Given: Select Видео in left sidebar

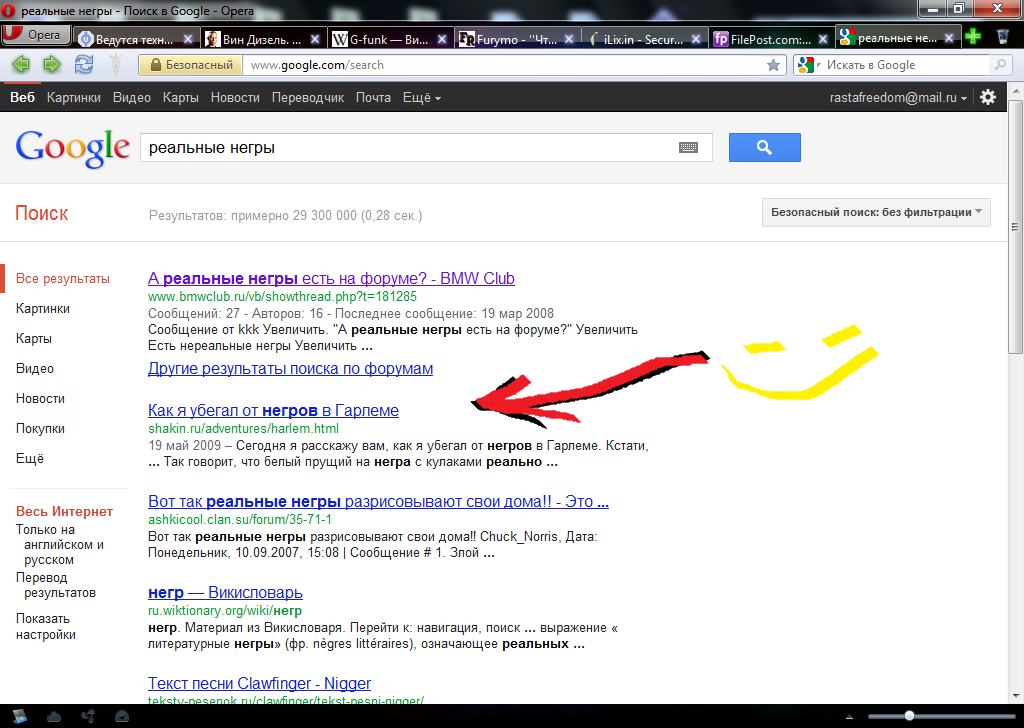Looking at the screenshot, I should point(35,369).
